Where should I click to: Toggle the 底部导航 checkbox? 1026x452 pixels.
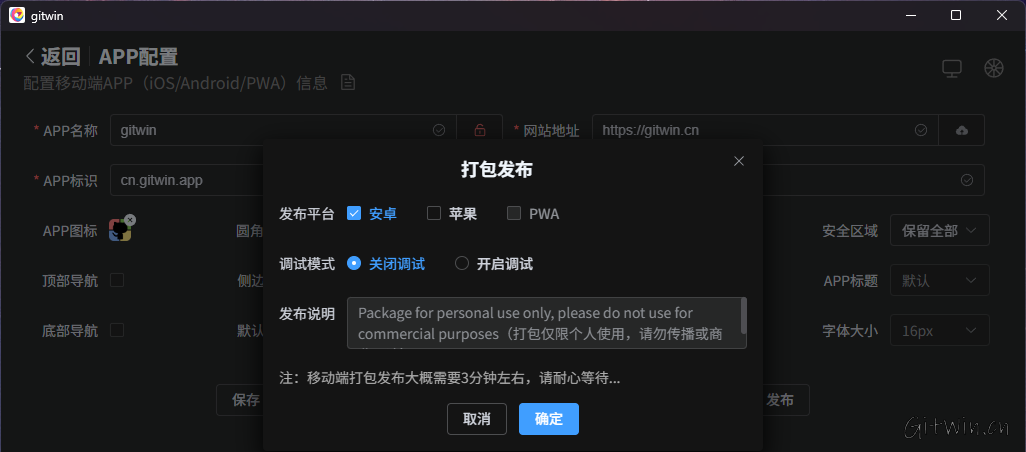117,330
